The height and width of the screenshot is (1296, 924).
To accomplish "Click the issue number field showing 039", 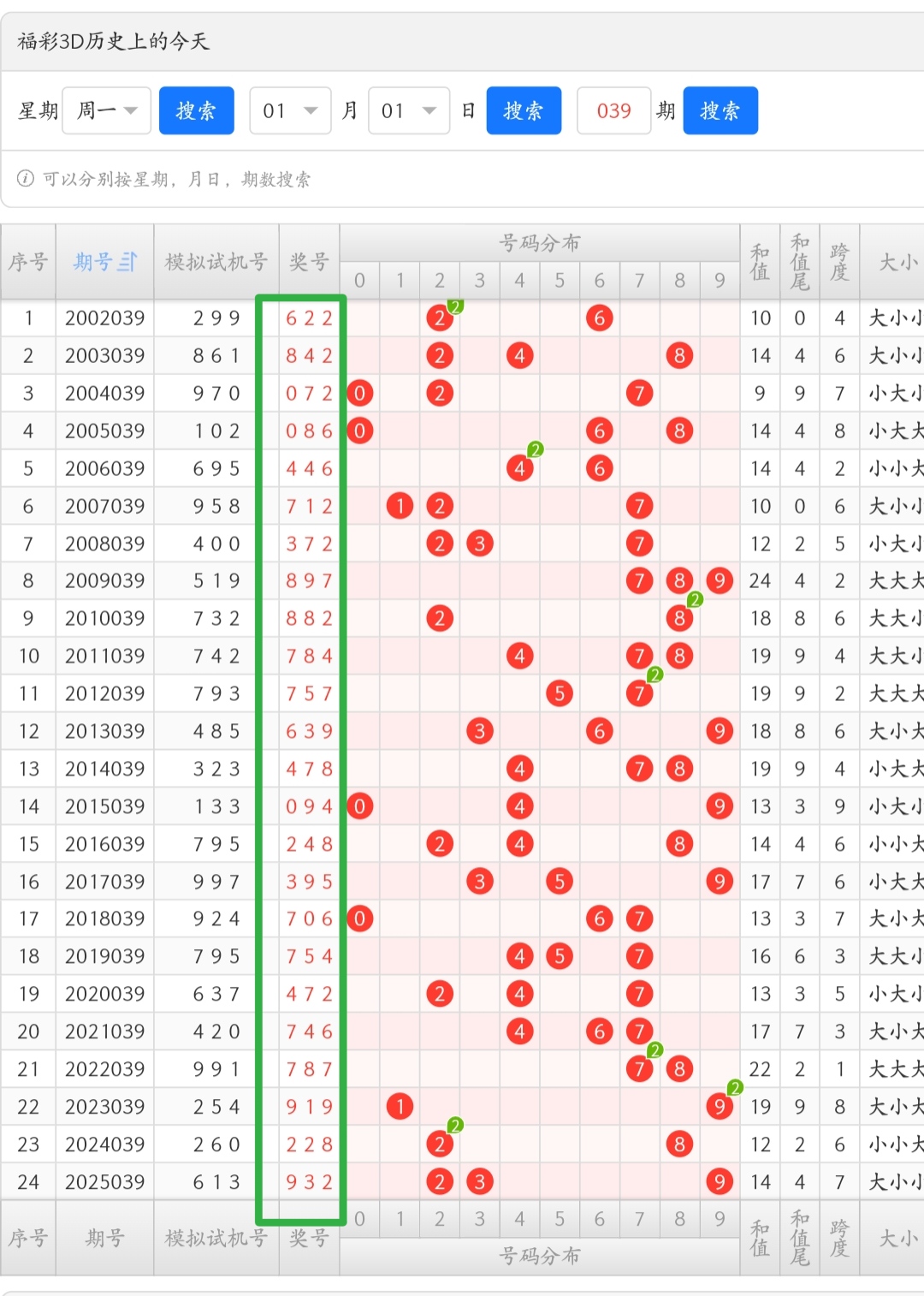I will 613,110.
